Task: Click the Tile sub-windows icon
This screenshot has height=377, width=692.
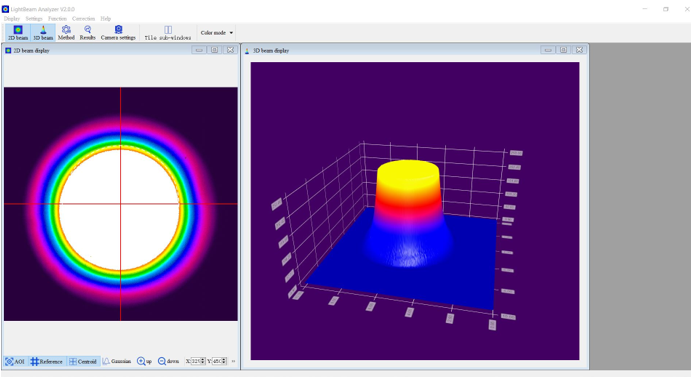Action: 168,33
